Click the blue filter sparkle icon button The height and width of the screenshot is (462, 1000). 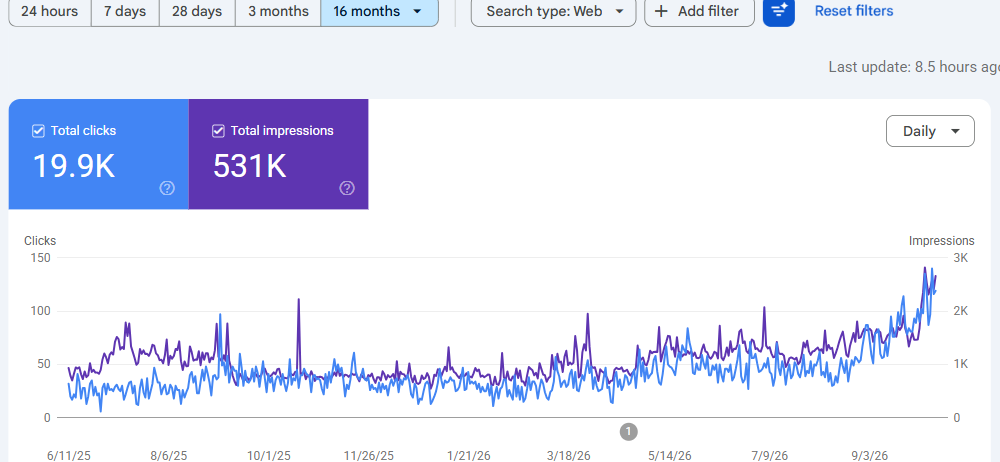point(779,11)
